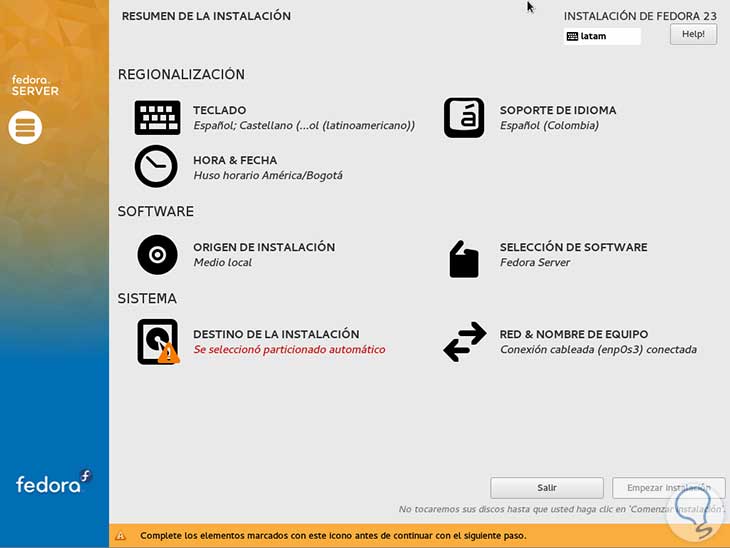The height and width of the screenshot is (548, 730).
Task: Open the TECLADO settings label
Action: (x=220, y=110)
